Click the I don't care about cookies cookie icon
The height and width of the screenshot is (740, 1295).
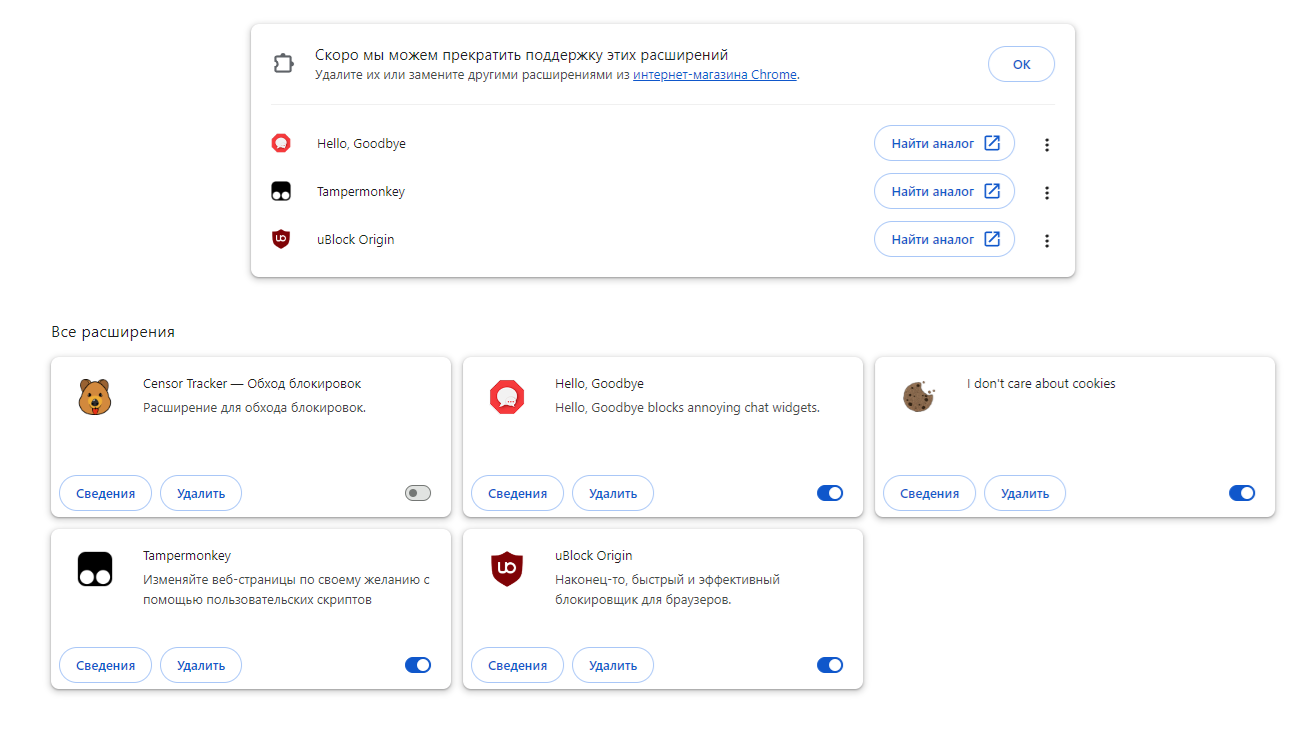click(x=919, y=397)
